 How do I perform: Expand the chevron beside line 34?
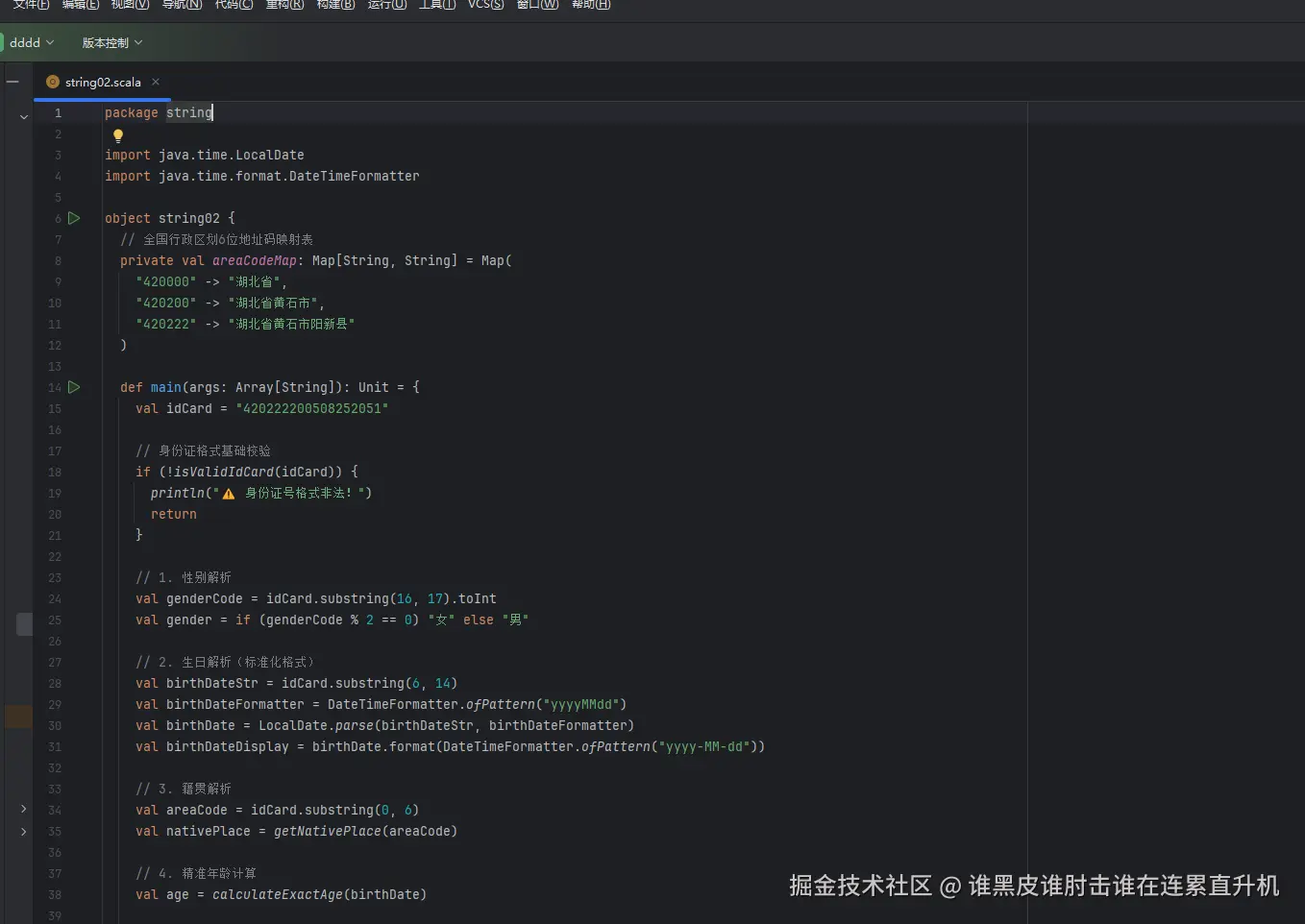24,809
